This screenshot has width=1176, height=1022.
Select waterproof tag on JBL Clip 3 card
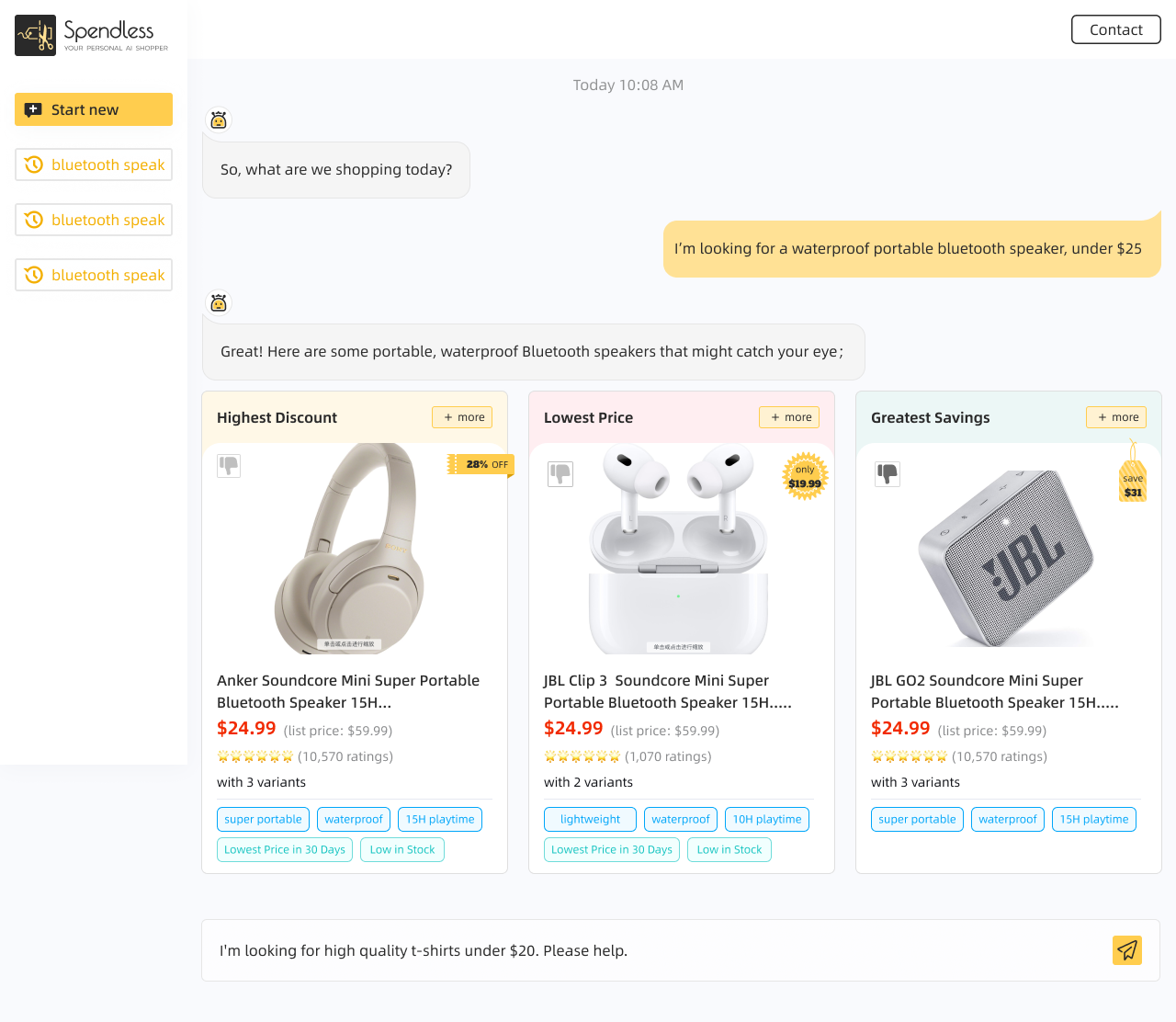[x=681, y=819]
